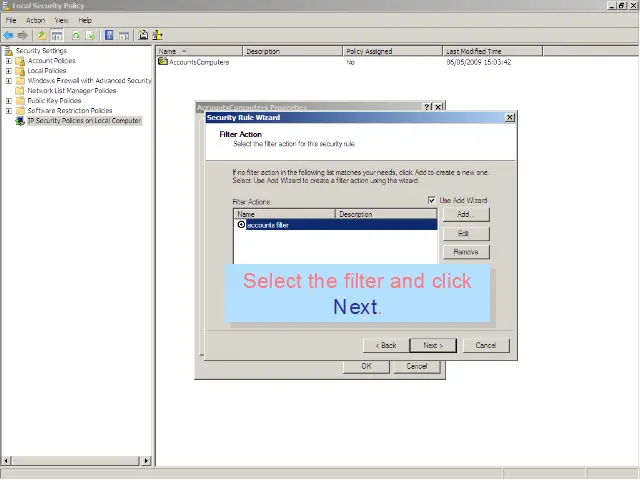640x480 pixels.
Task: Click the Forward arrow toolbar icon
Action: (x=23, y=35)
